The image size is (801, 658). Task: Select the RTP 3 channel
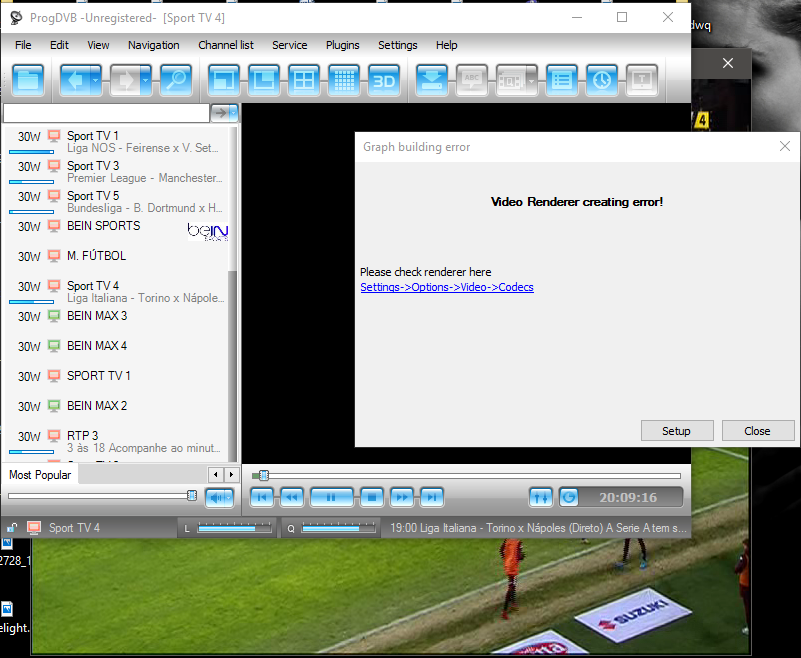coord(116,442)
